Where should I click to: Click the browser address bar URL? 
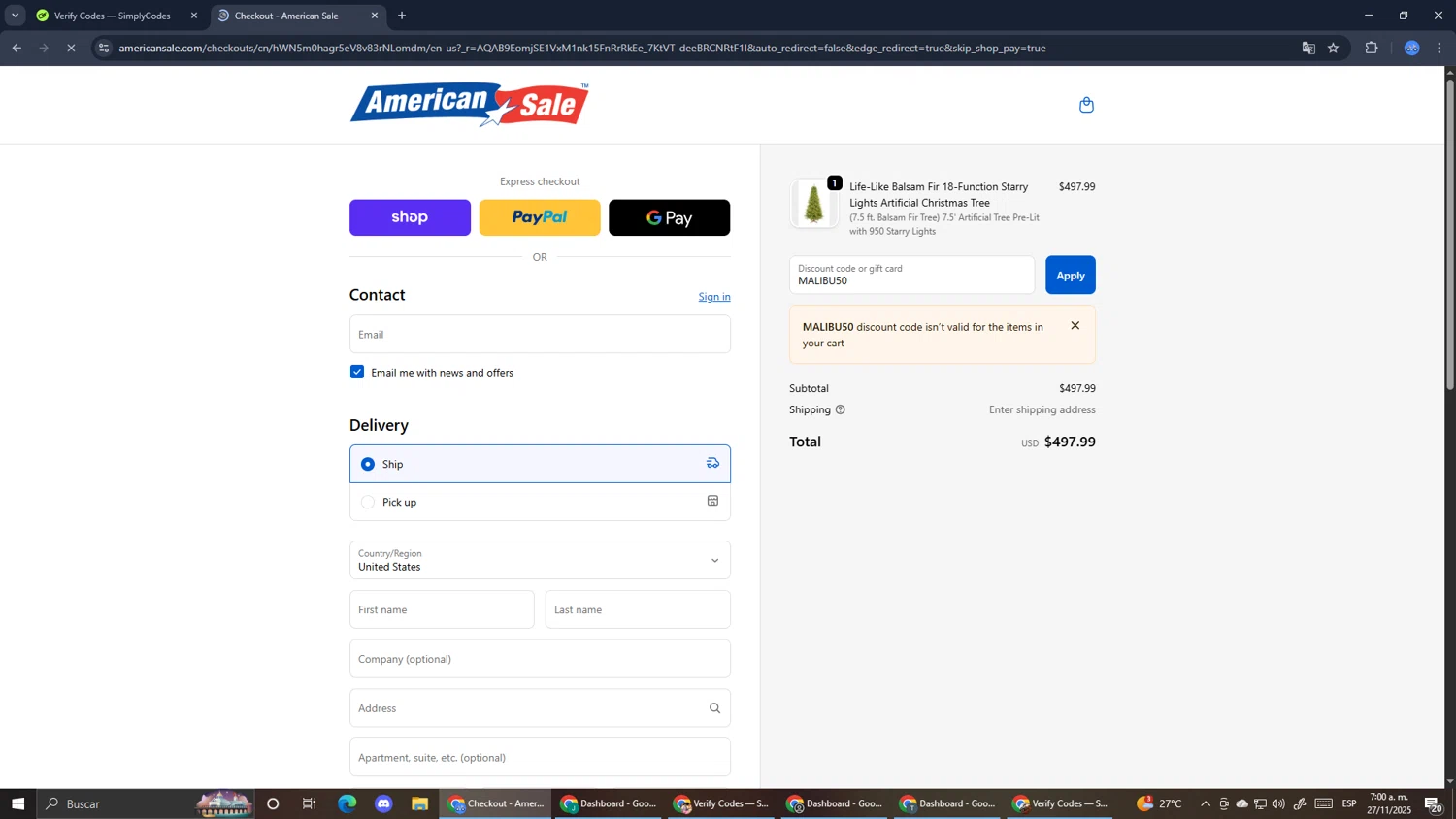(582, 48)
